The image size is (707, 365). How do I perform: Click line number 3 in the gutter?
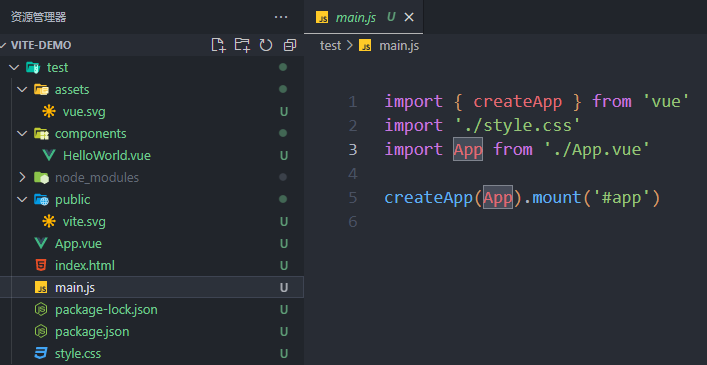[x=353, y=150]
